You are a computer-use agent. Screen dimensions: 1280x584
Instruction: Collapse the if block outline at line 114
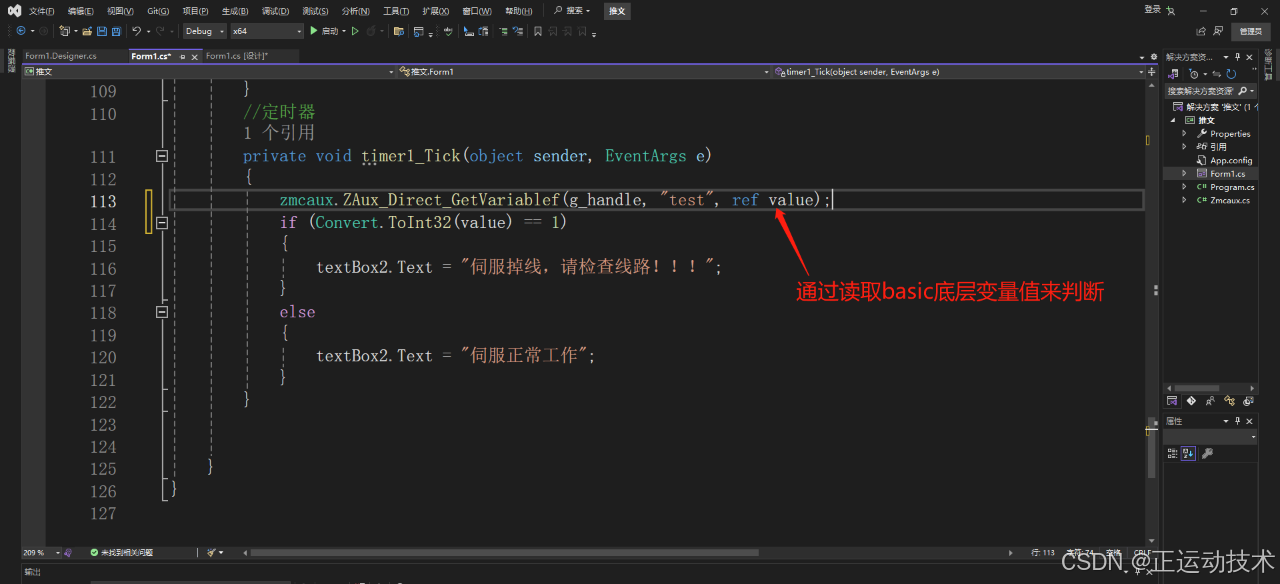pyautogui.click(x=162, y=223)
